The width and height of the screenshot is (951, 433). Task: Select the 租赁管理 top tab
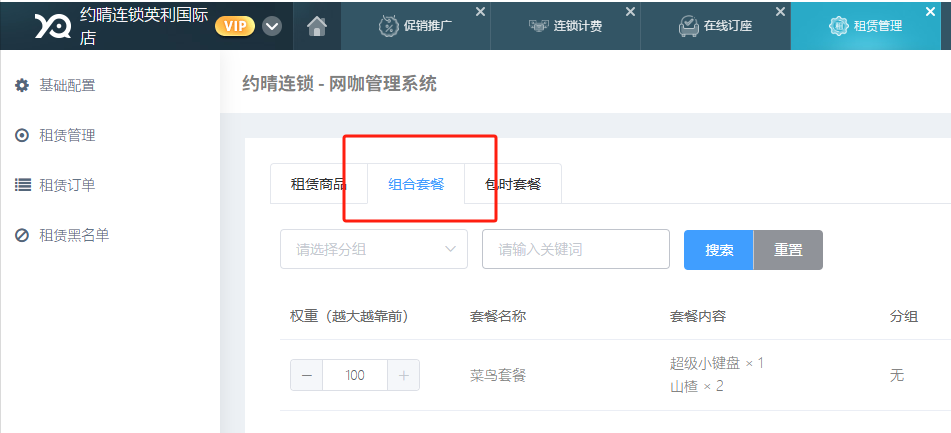point(865,26)
